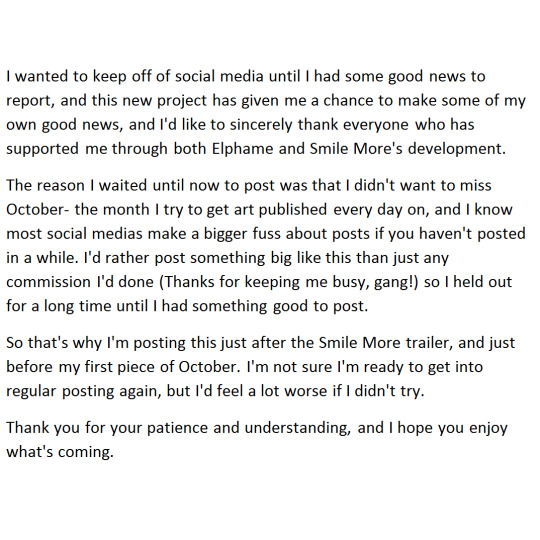Click the word 'commission' in second paragraph
The width and height of the screenshot is (540, 540).
click(49, 282)
